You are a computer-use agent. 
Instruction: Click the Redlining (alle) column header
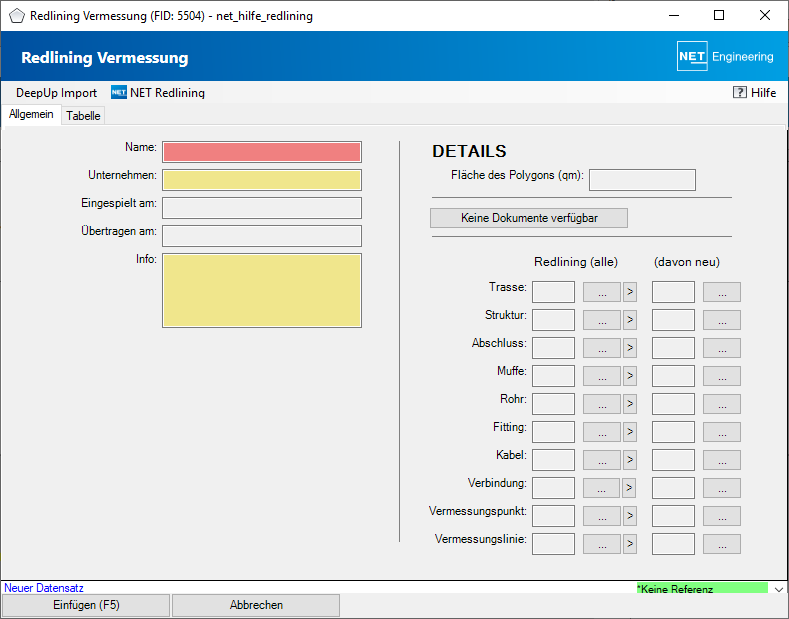click(576, 262)
